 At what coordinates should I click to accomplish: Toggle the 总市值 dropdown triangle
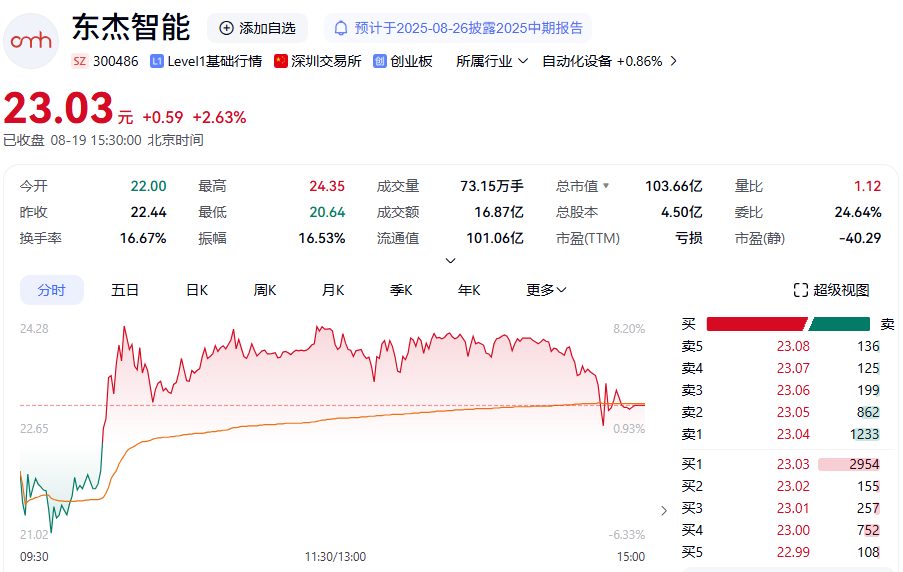[605, 186]
